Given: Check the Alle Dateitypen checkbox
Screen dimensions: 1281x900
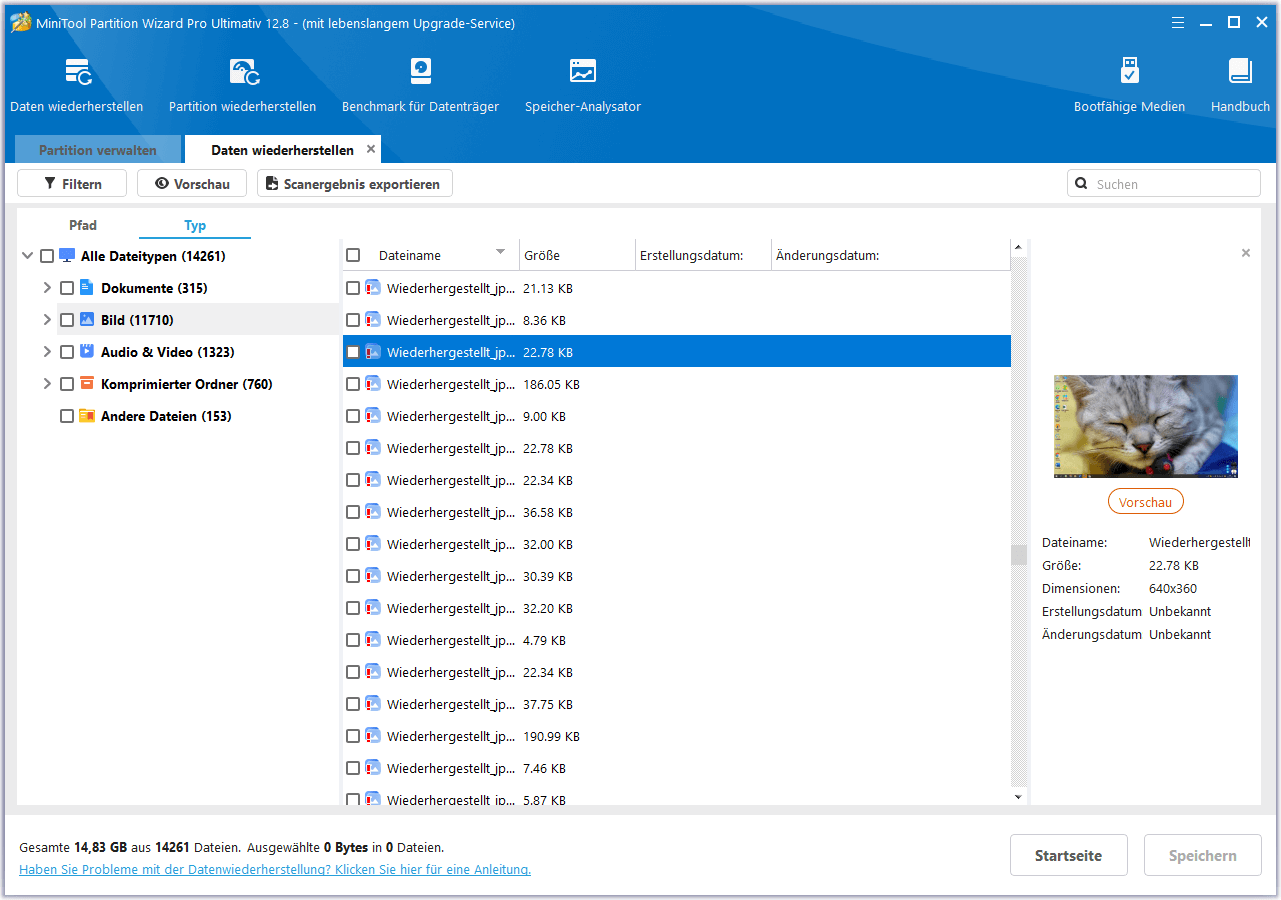Looking at the screenshot, I should [x=47, y=256].
